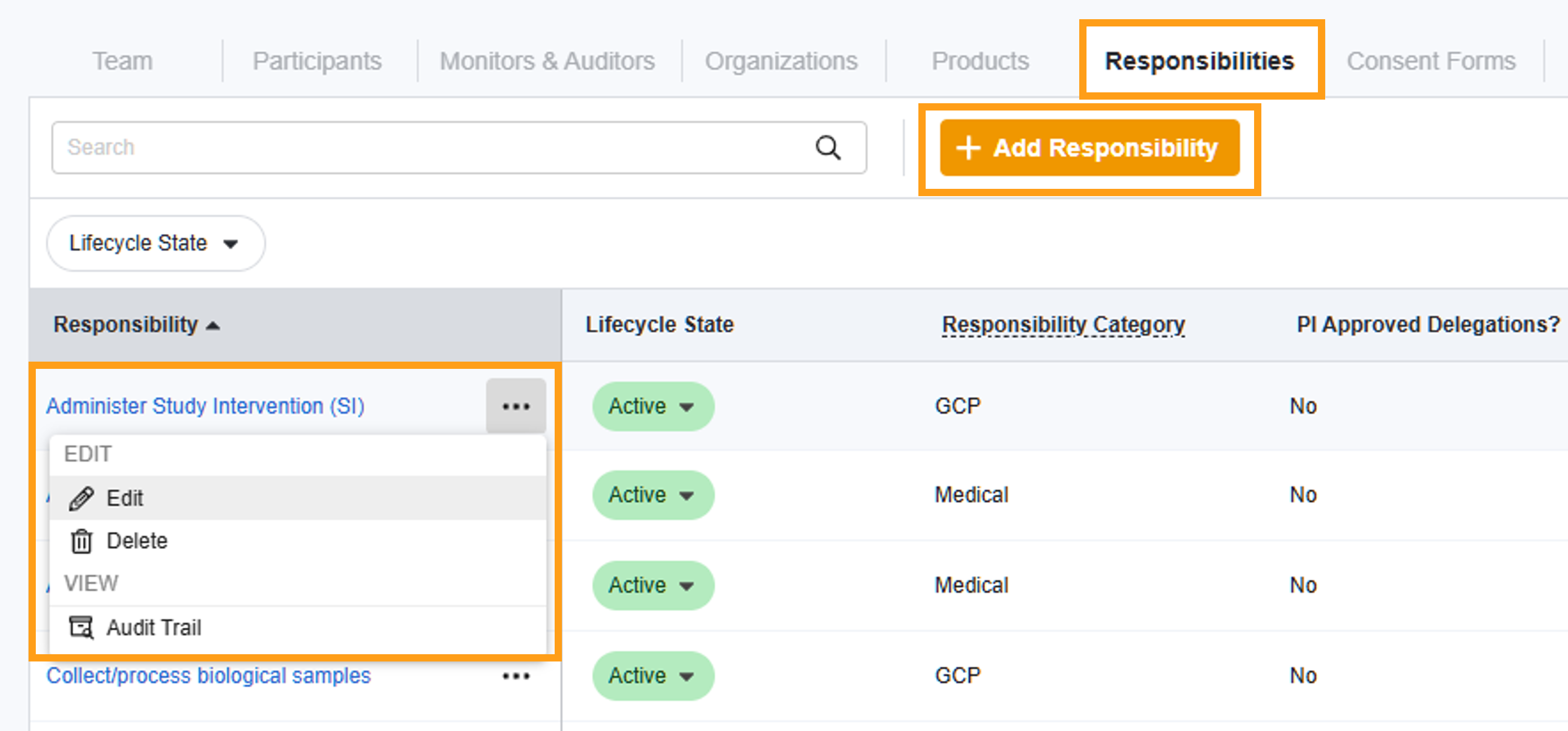Switch to the Participants tab
The height and width of the screenshot is (731, 1568).
317,61
